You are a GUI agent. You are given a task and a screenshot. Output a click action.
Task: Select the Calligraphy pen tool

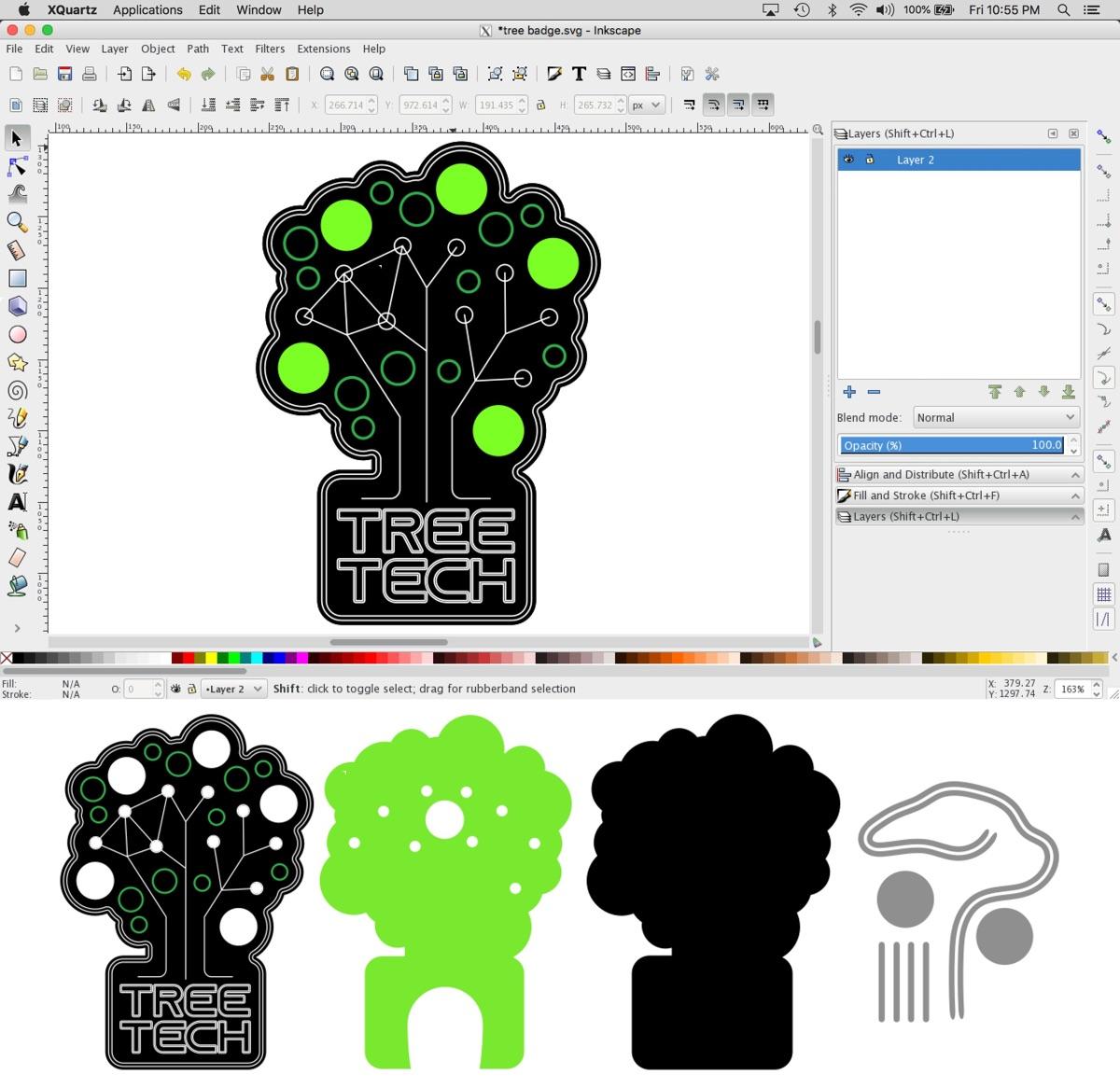point(17,474)
